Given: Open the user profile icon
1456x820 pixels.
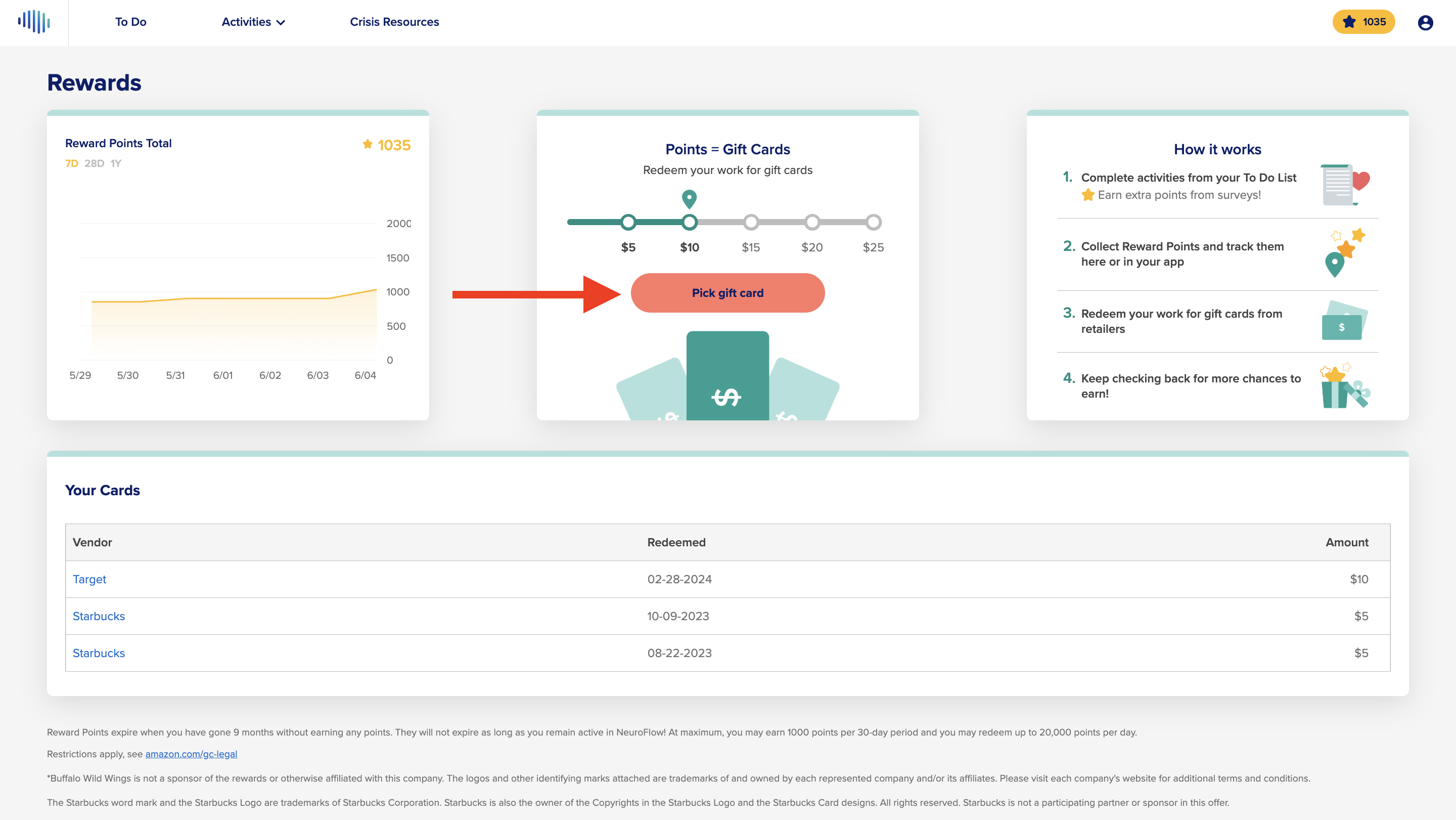Looking at the screenshot, I should coord(1425,22).
